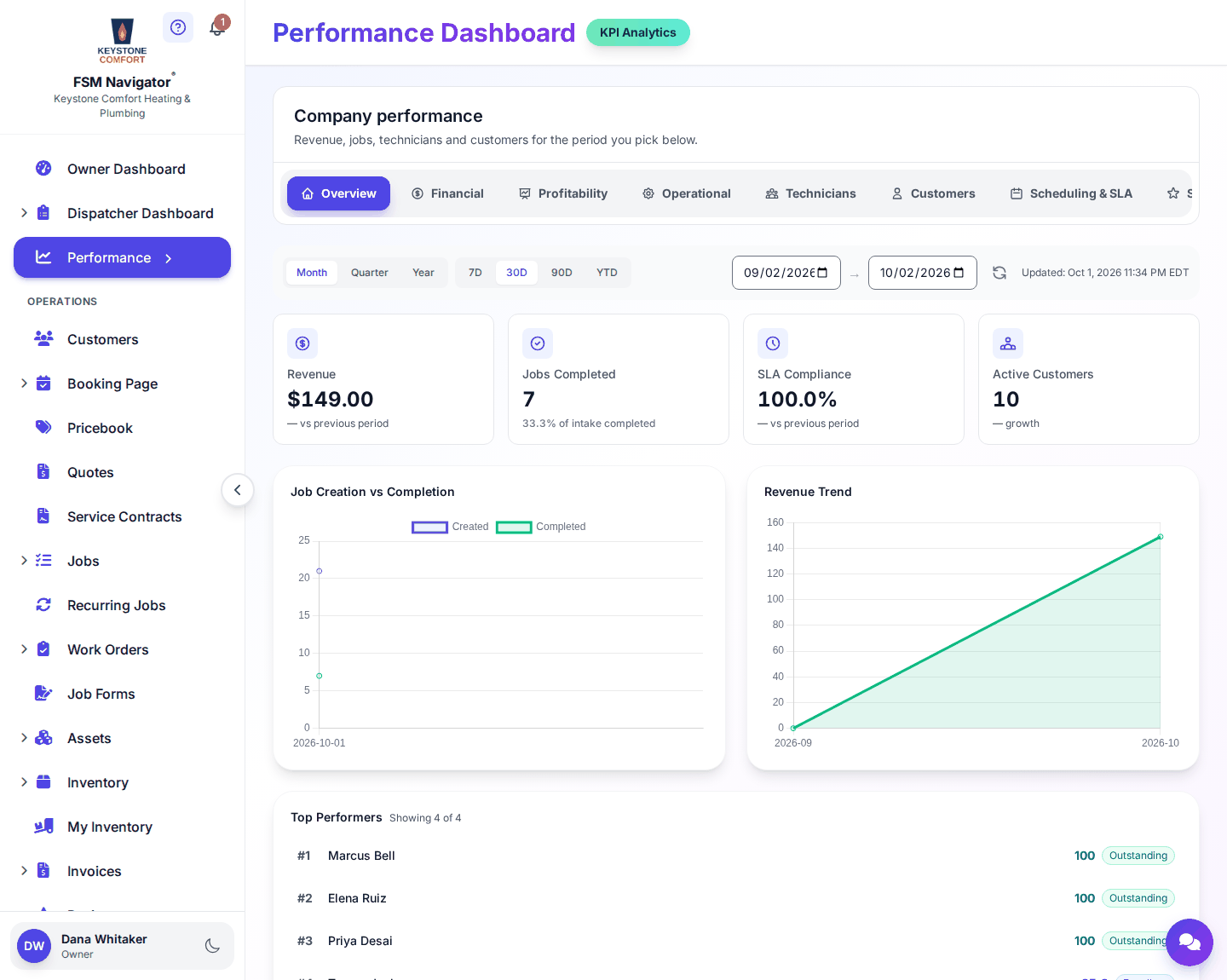Click the Pricebook tag icon
The height and width of the screenshot is (980, 1227).
tap(43, 427)
